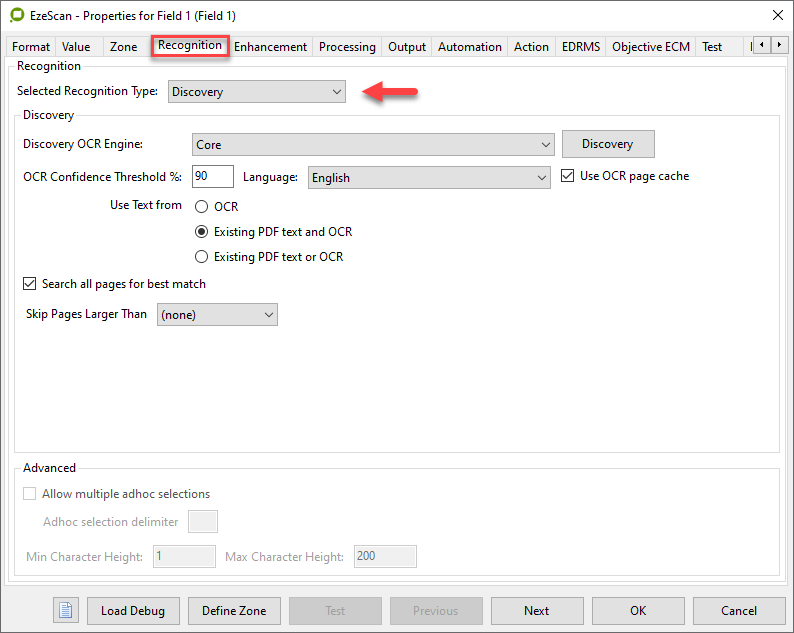Expand the Skip Pages Larger Than dropdown
This screenshot has height=633, width=794.
[x=217, y=315]
